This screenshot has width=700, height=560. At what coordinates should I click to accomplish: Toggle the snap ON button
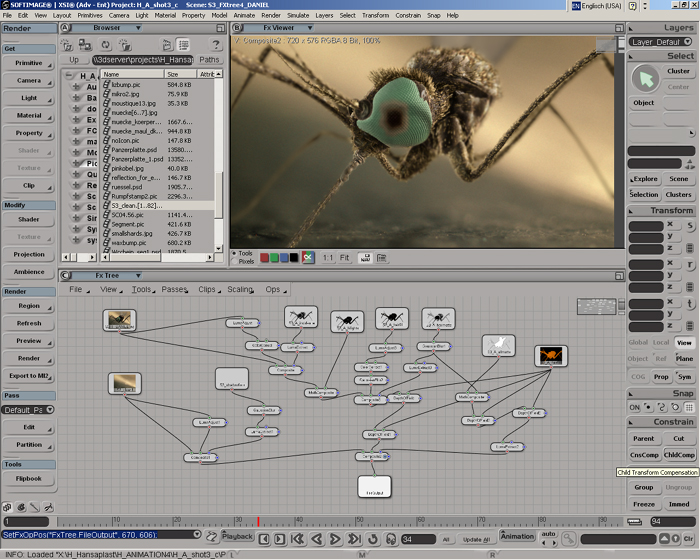point(634,407)
